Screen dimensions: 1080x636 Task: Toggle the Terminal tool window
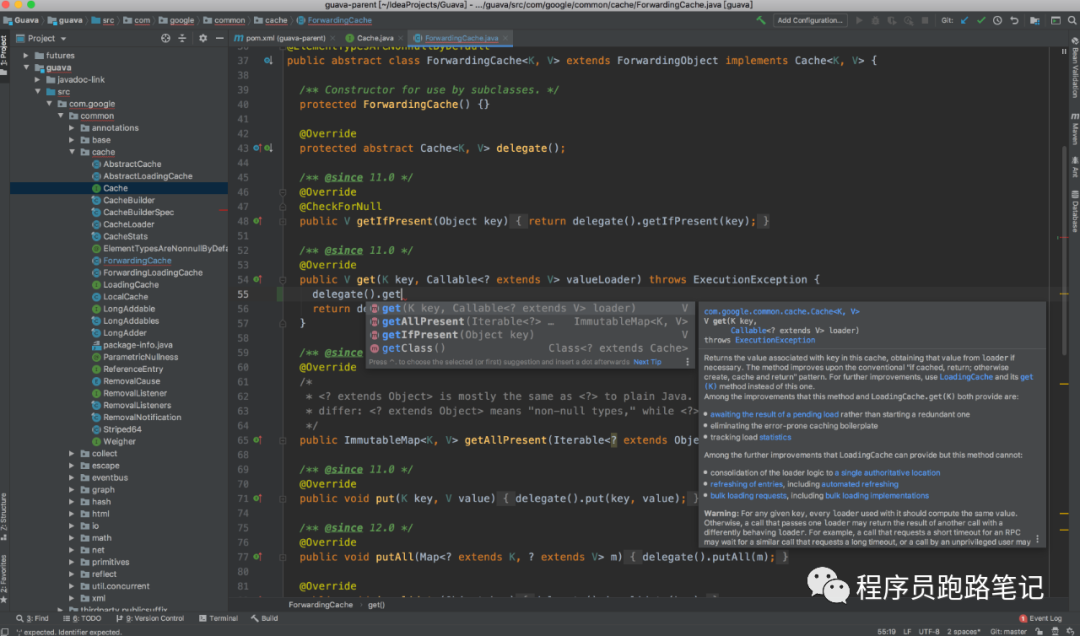[218, 619]
